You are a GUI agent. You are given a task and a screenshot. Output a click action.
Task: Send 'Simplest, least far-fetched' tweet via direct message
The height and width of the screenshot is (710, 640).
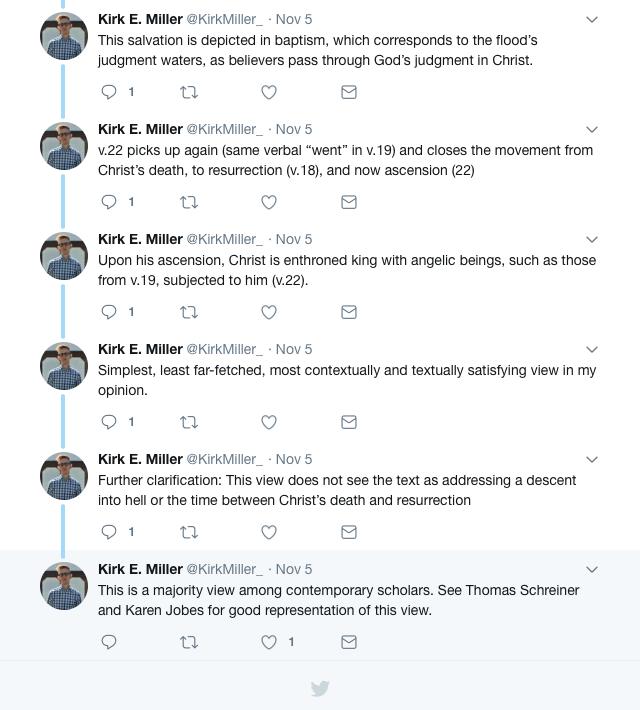point(349,422)
